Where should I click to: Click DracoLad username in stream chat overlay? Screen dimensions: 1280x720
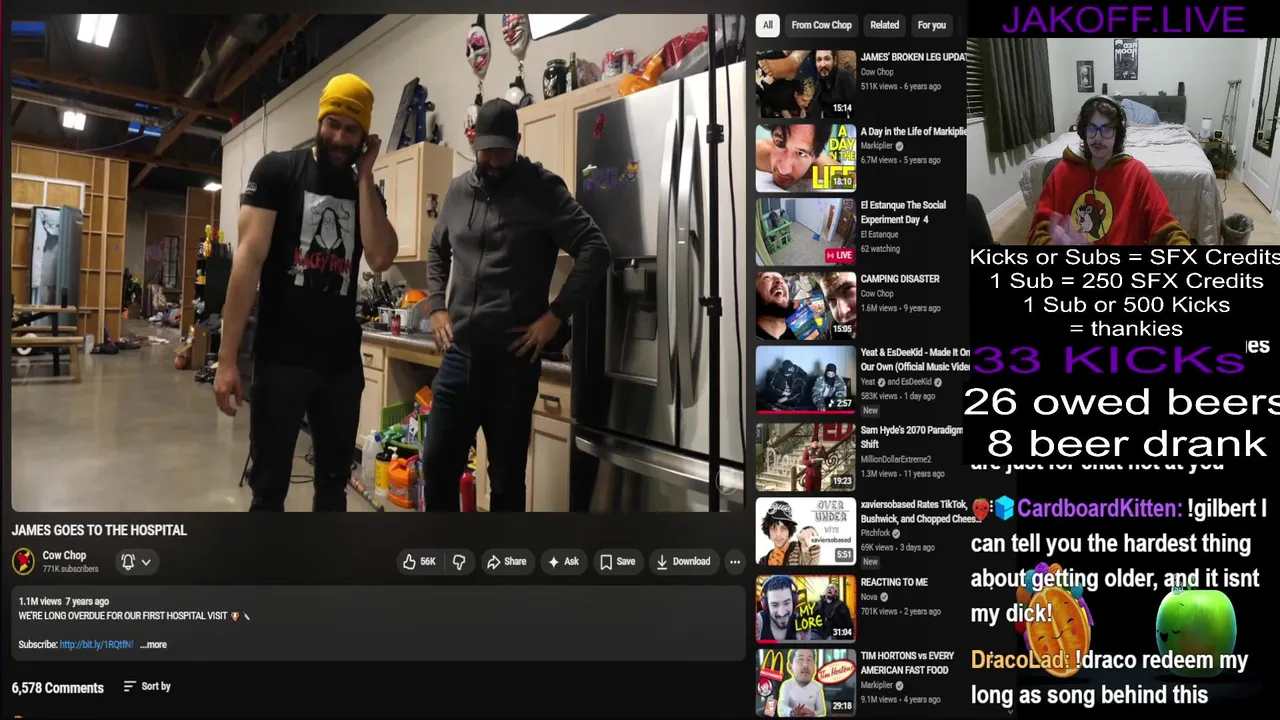pos(1020,660)
